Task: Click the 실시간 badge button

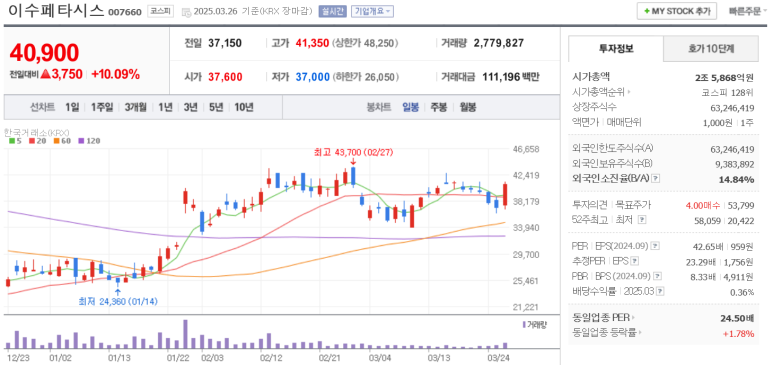Action: (333, 11)
